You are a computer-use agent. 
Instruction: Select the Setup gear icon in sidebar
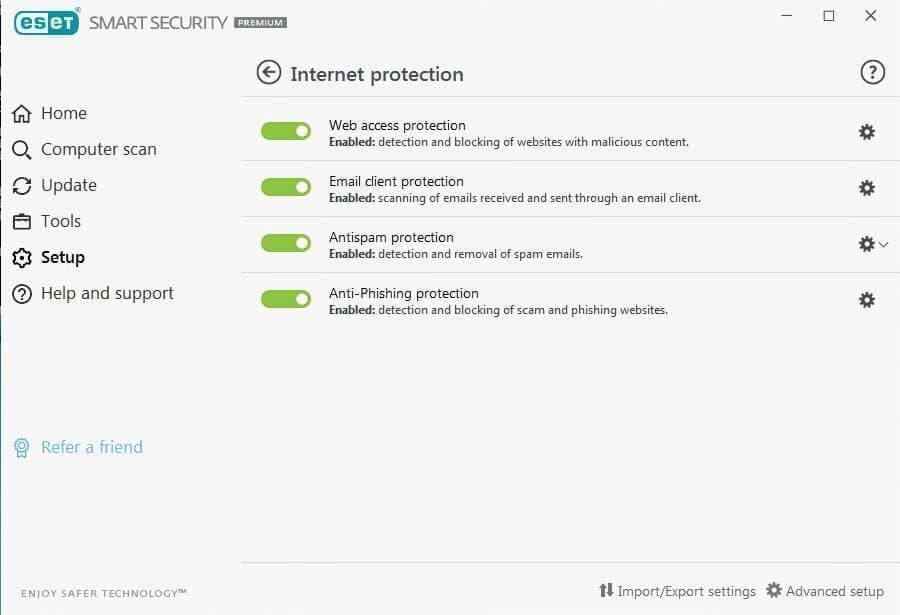(21, 257)
